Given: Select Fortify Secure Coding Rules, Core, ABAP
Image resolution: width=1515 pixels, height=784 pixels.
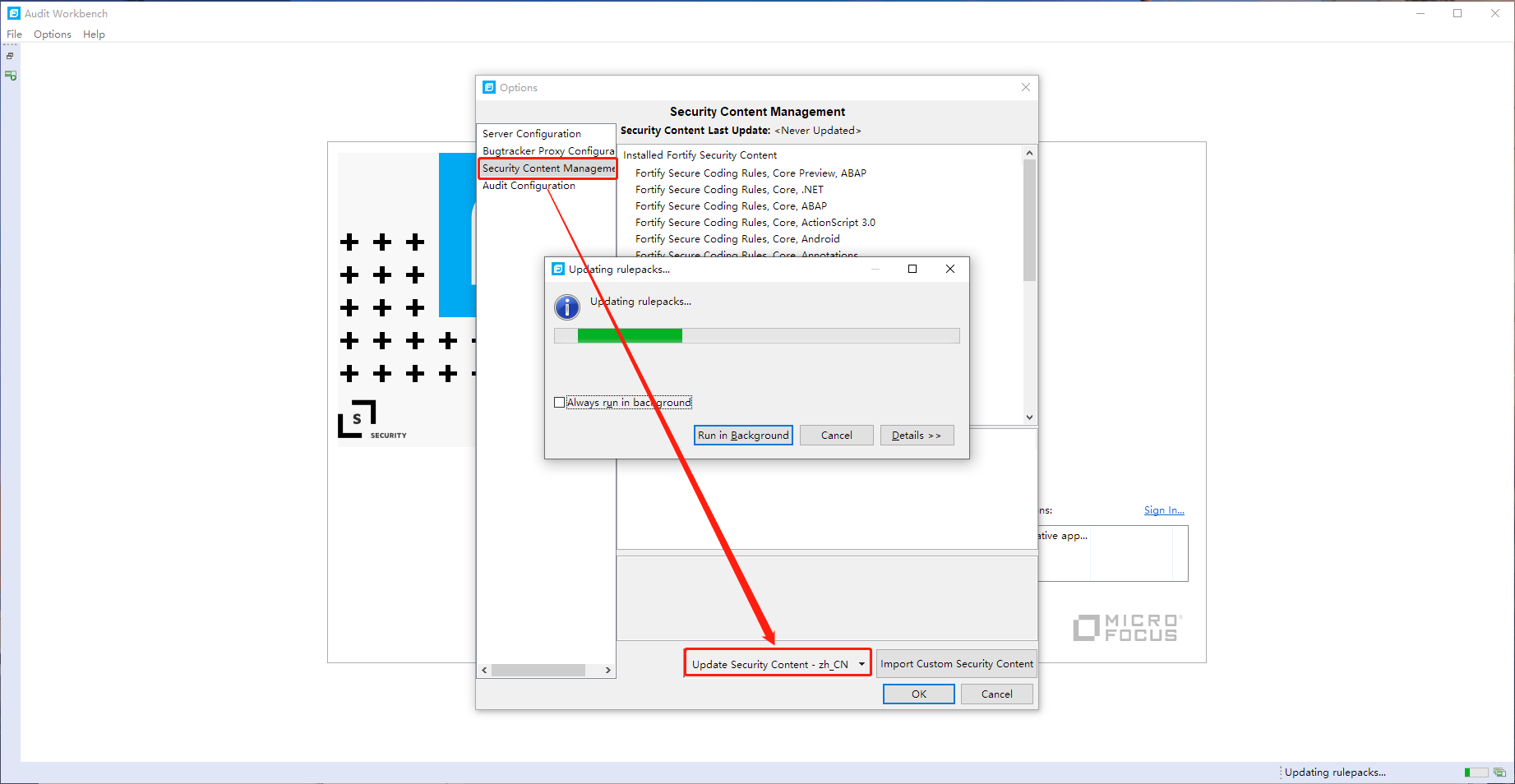Looking at the screenshot, I should 731,206.
